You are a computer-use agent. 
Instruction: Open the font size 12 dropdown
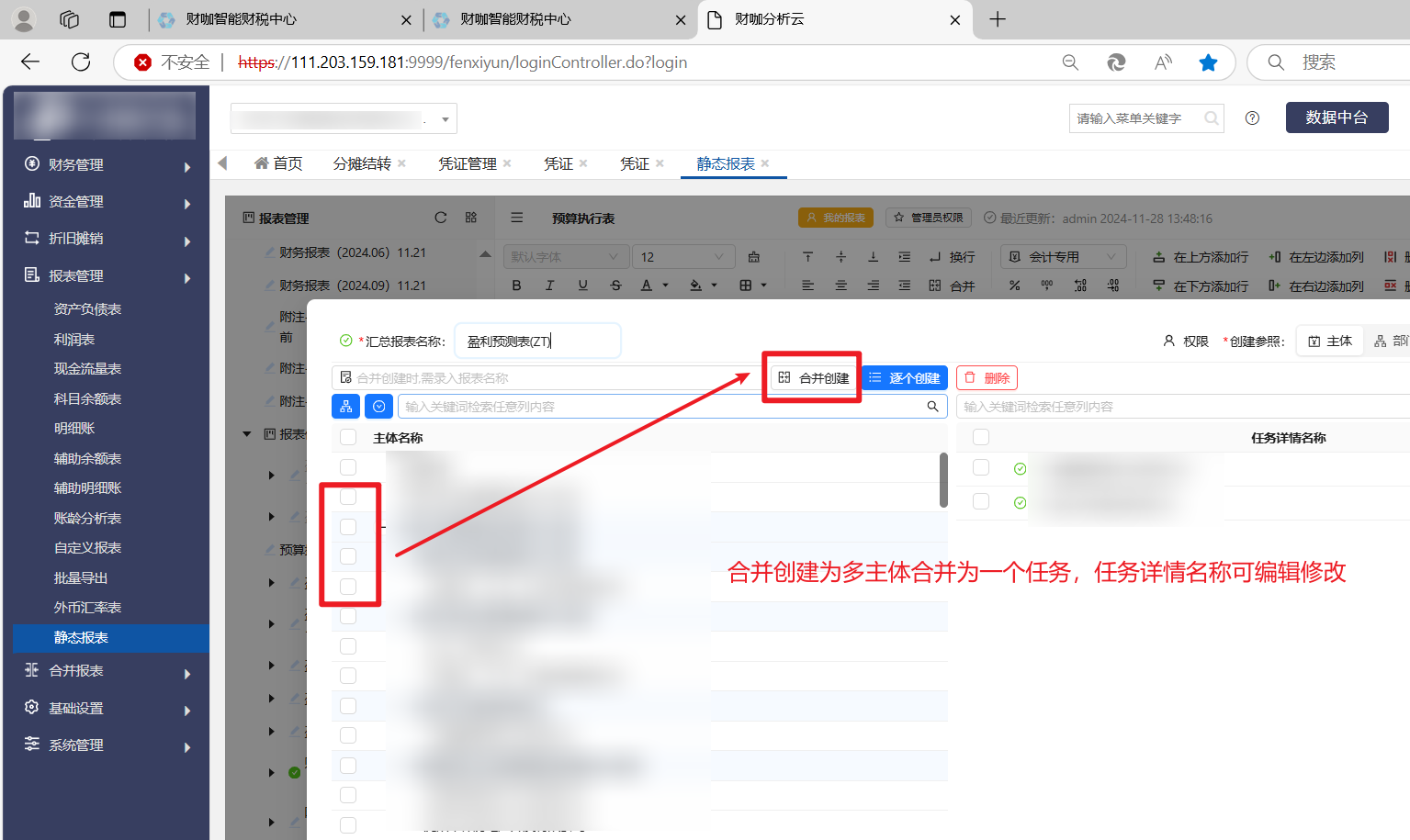pyautogui.click(x=683, y=257)
